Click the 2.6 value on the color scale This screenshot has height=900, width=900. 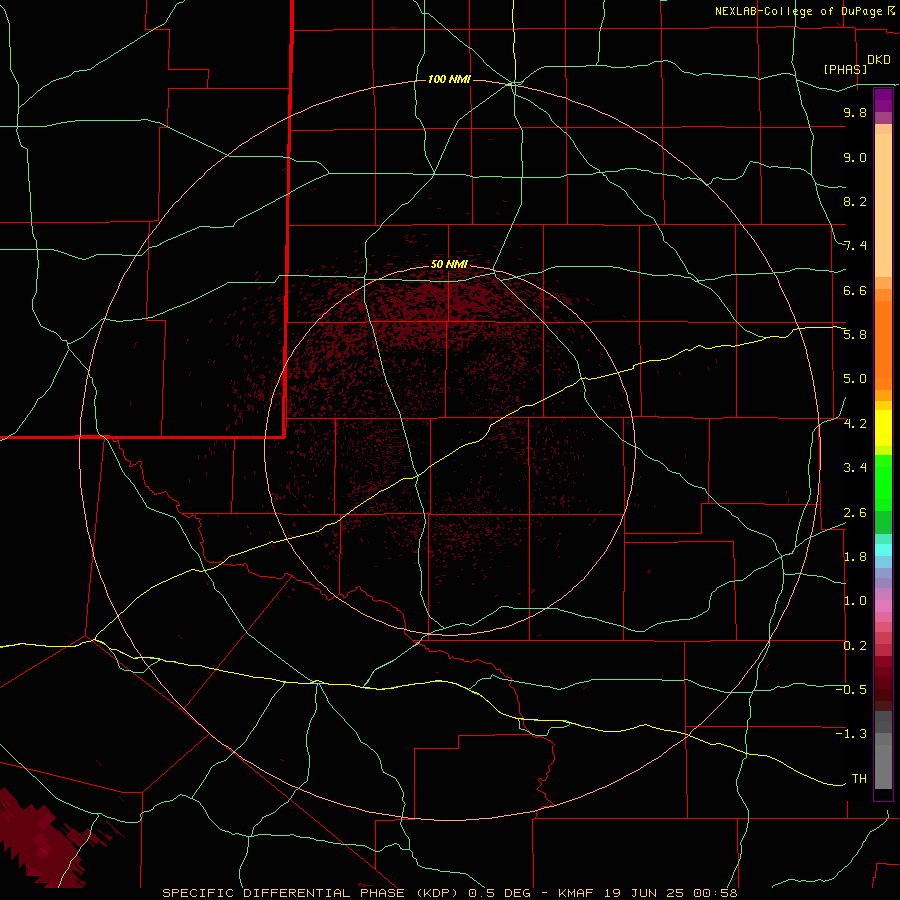(x=855, y=513)
